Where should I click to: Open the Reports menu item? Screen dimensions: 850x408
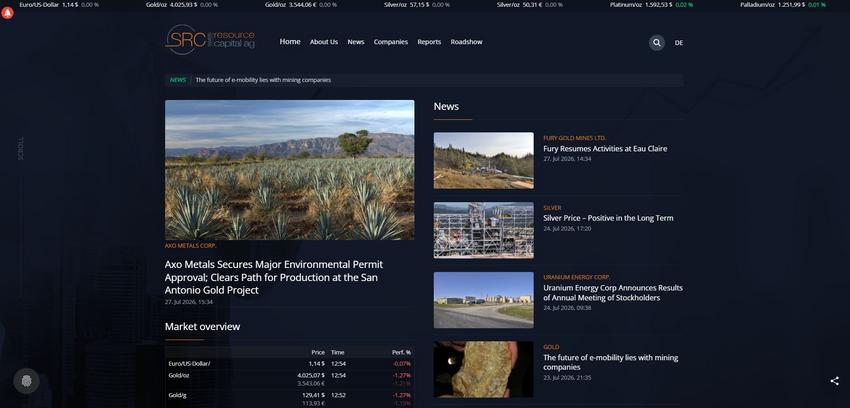429,42
